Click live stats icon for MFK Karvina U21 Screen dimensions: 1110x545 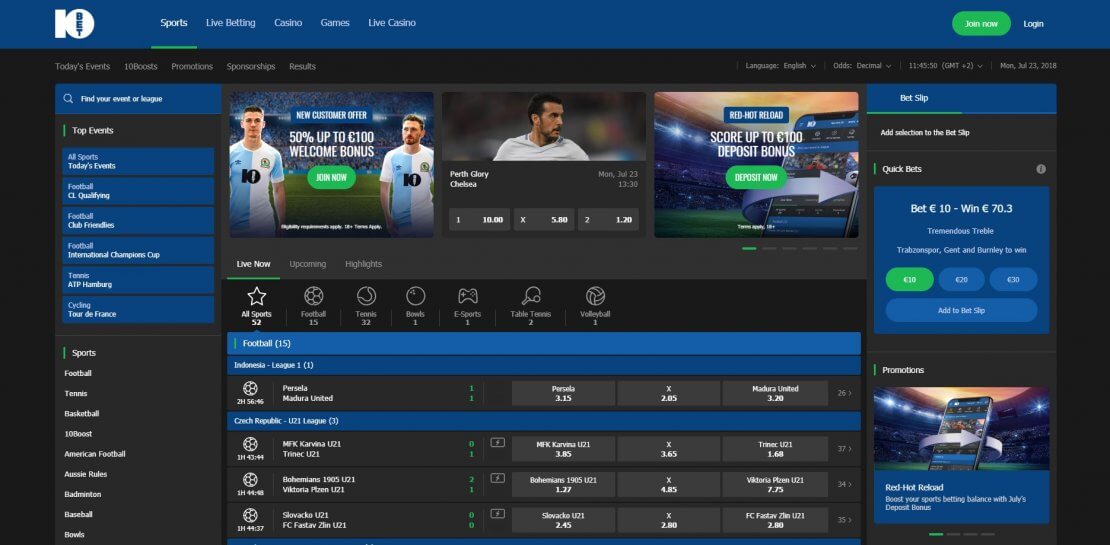tap(498, 443)
